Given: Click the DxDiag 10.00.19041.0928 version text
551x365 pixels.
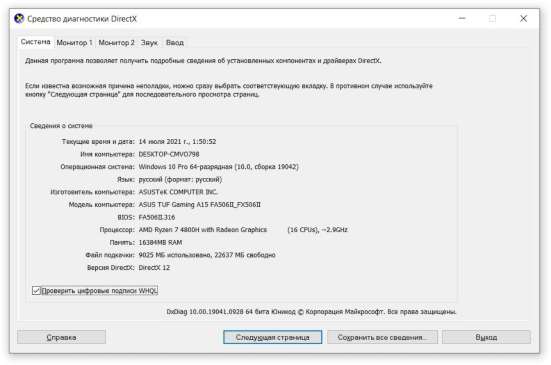Looking at the screenshot, I should click(311, 312).
